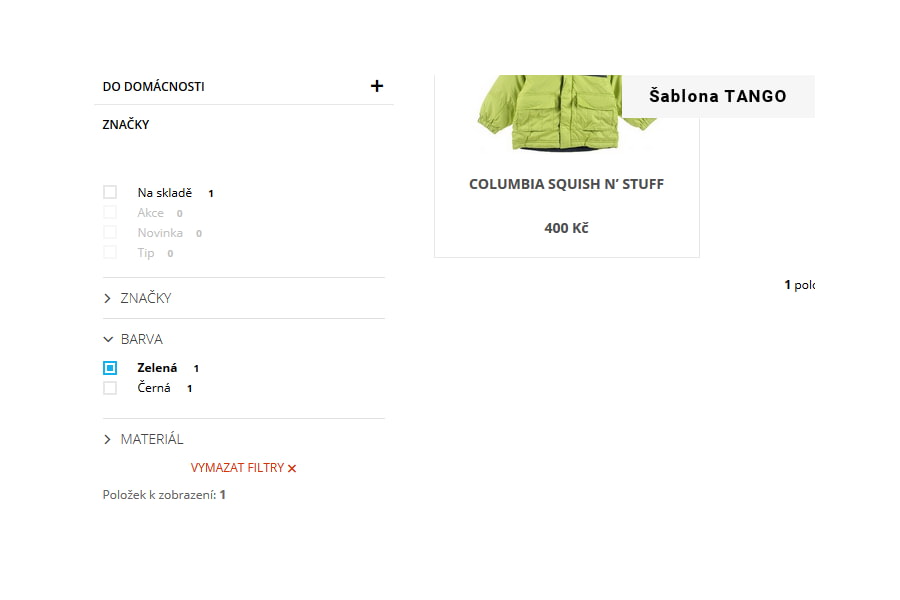Click Vymazat filtry to clear filters

(238, 468)
